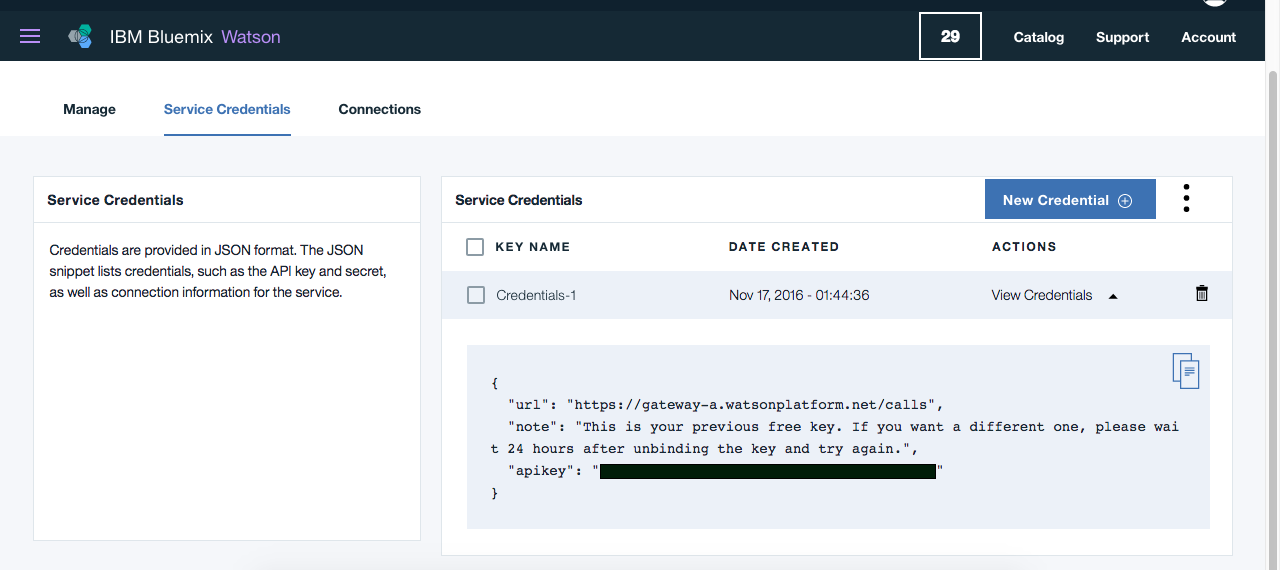The height and width of the screenshot is (570, 1280).
Task: Open the vertical three-dot options menu
Action: pyautogui.click(x=1186, y=198)
